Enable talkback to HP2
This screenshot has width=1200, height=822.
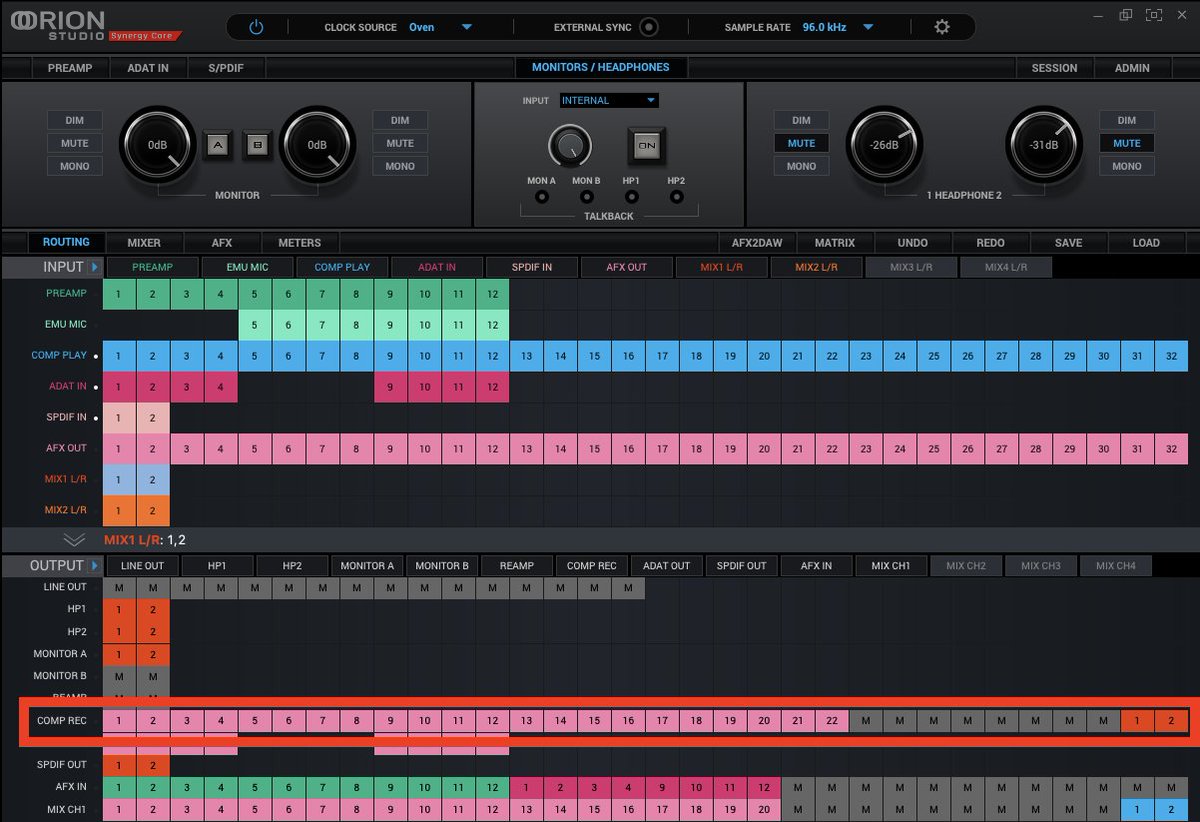676,197
